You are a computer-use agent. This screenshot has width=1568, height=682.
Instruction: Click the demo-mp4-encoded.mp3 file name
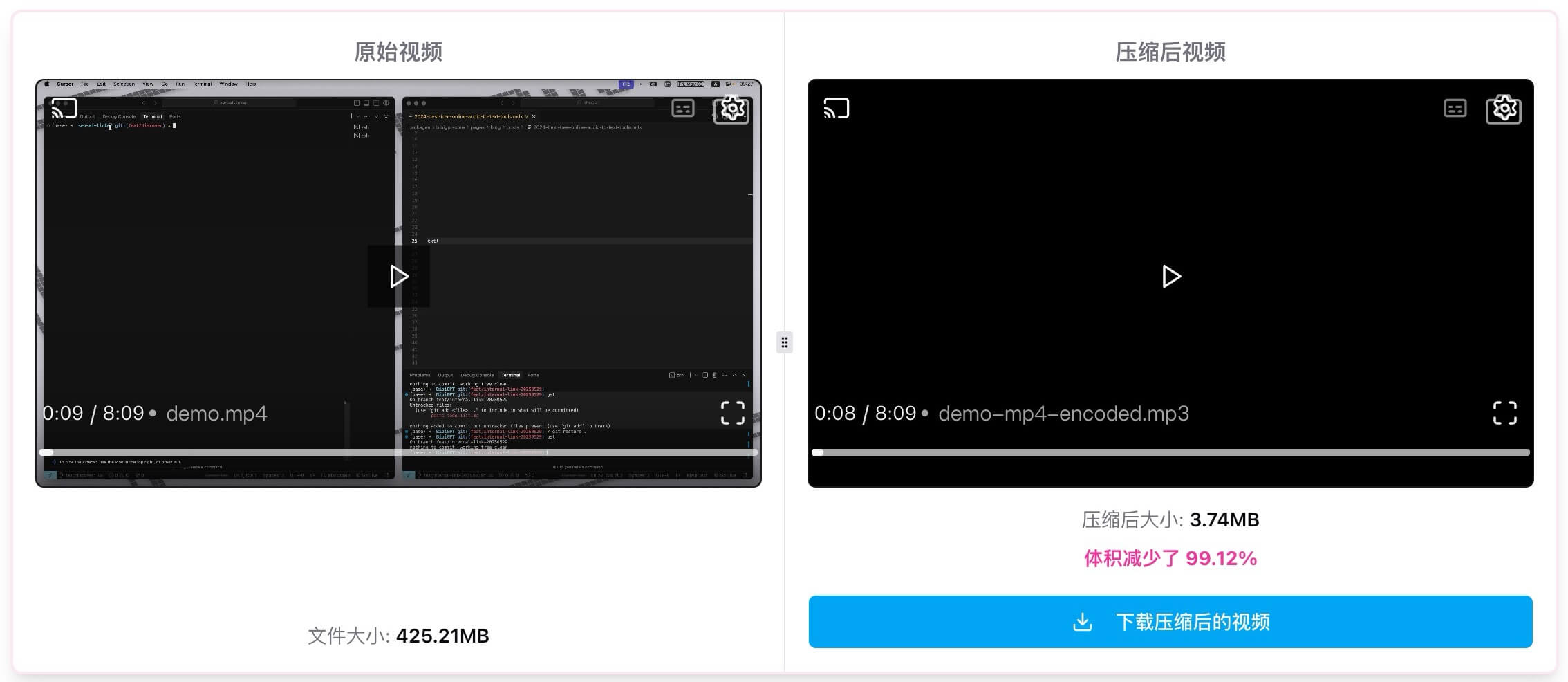point(1063,414)
